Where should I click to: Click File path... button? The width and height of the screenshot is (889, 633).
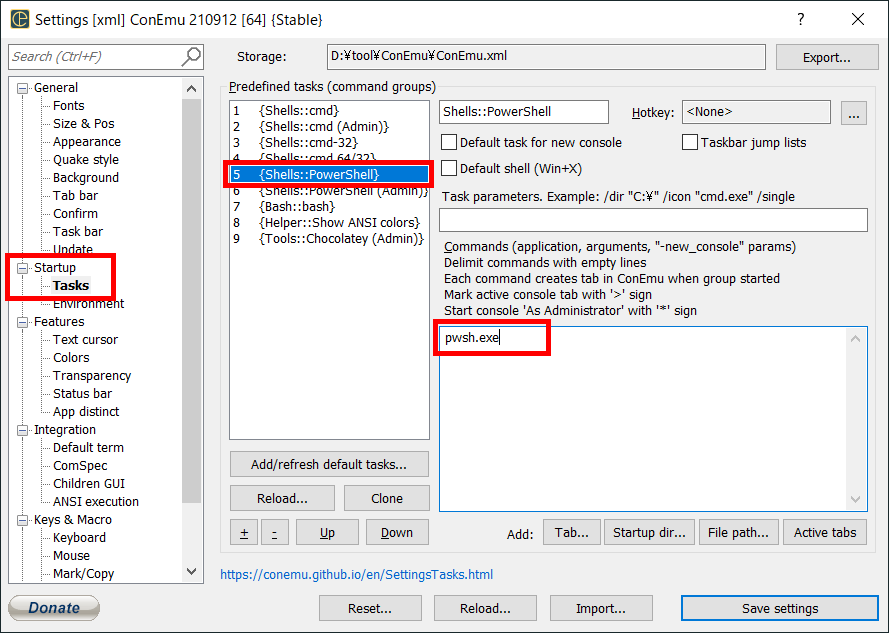pos(738,533)
